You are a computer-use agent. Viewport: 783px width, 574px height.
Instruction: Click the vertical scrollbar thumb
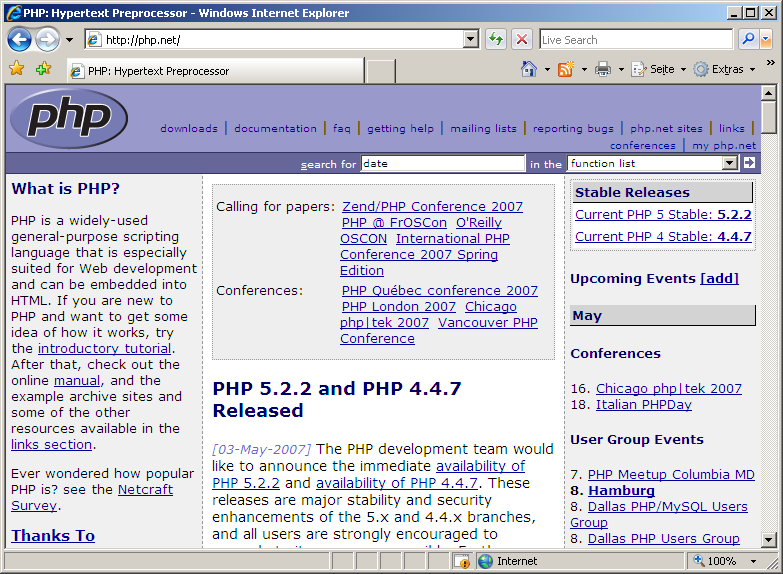(769, 117)
